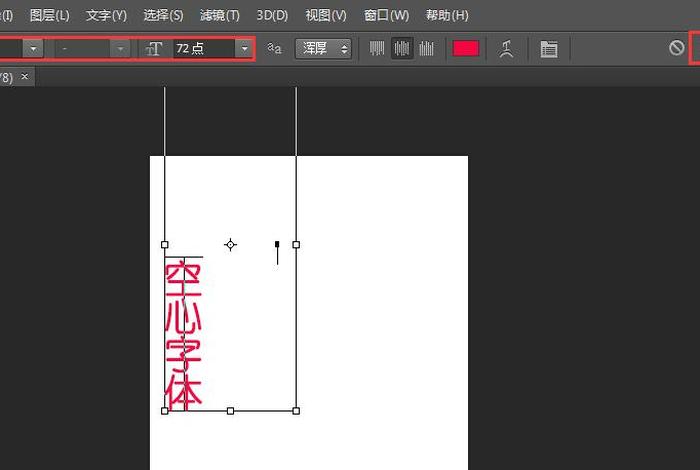The width and height of the screenshot is (700, 470).
Task: Open the red text color swatch
Action: (466, 48)
